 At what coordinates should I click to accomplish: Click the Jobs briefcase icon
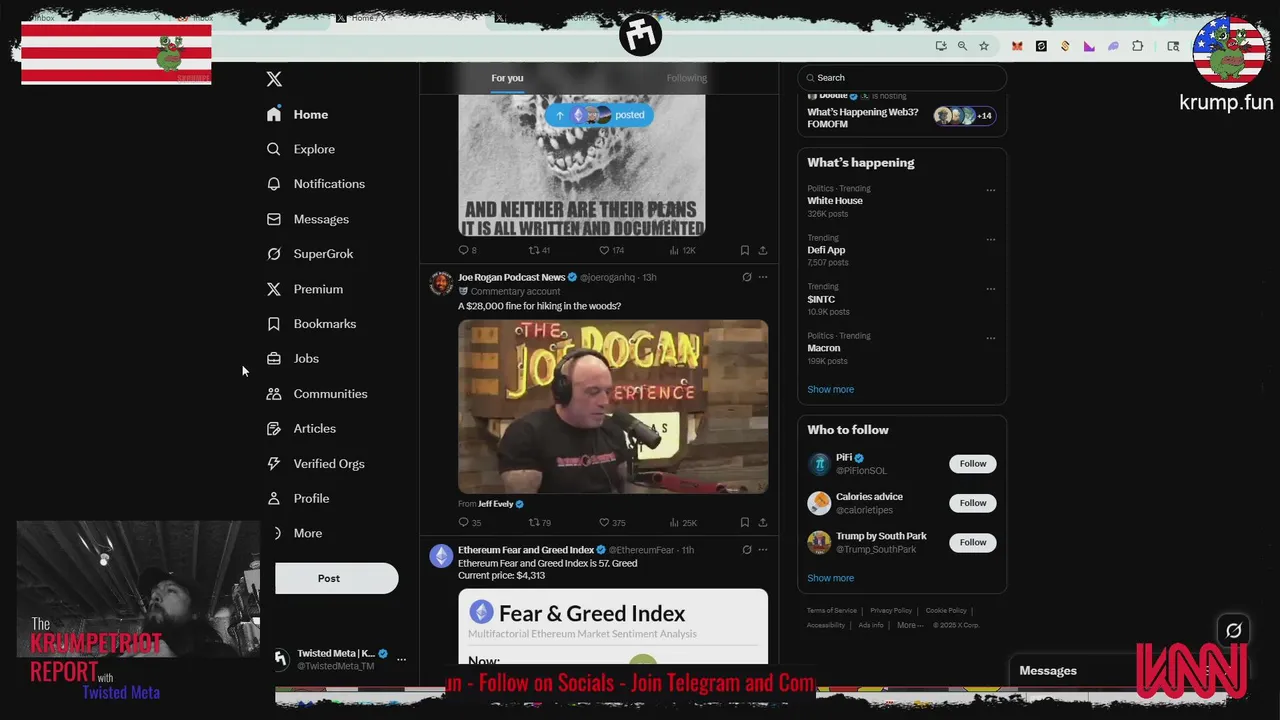coord(274,358)
